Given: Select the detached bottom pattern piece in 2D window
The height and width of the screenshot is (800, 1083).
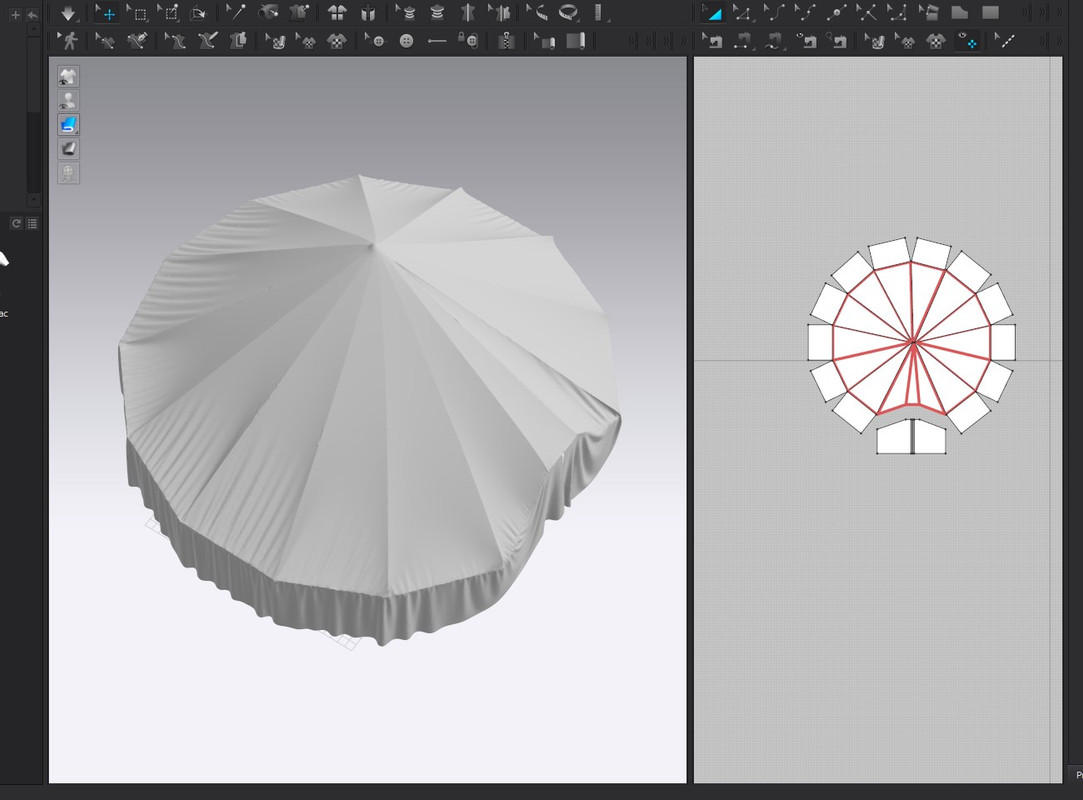Looking at the screenshot, I should point(911,437).
